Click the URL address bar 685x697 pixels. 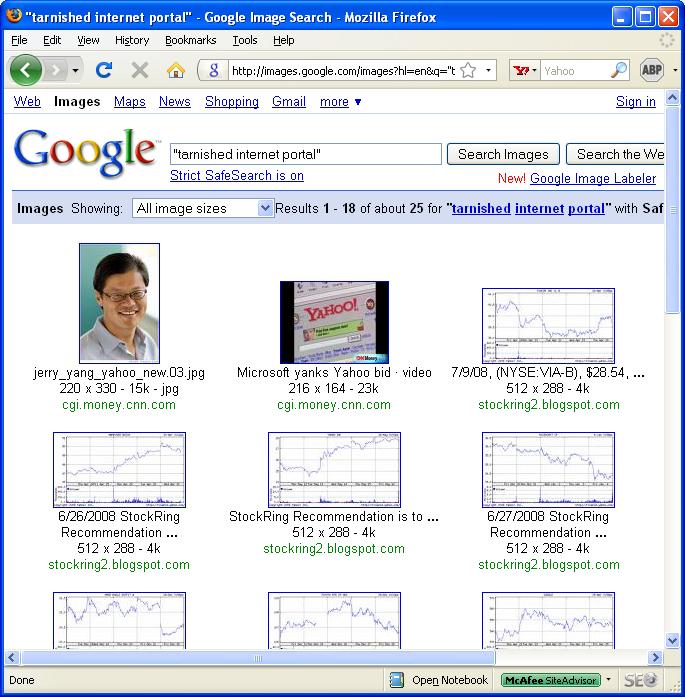click(x=344, y=70)
